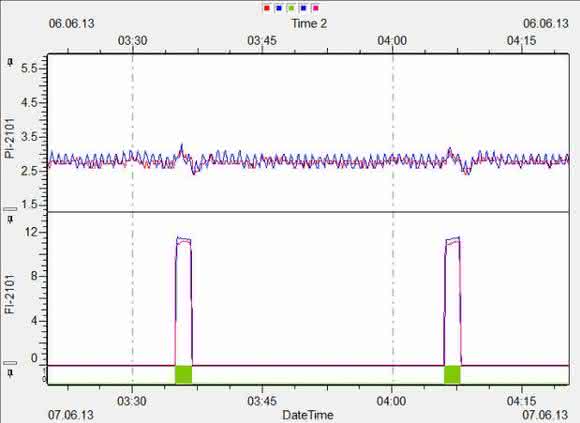Click the first flow pulse peak in the FI-2101 pane
The image size is (580, 423).
(x=183, y=240)
